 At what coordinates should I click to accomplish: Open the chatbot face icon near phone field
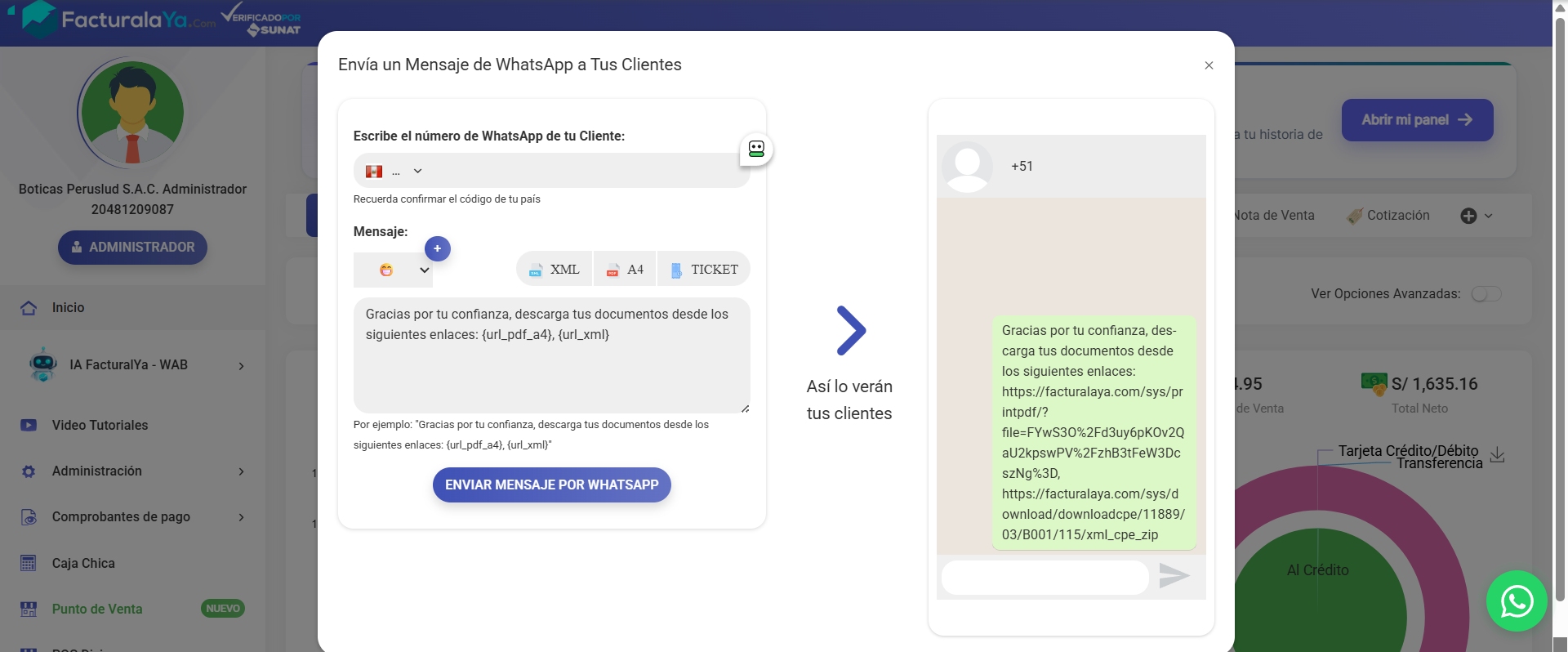coord(756,149)
